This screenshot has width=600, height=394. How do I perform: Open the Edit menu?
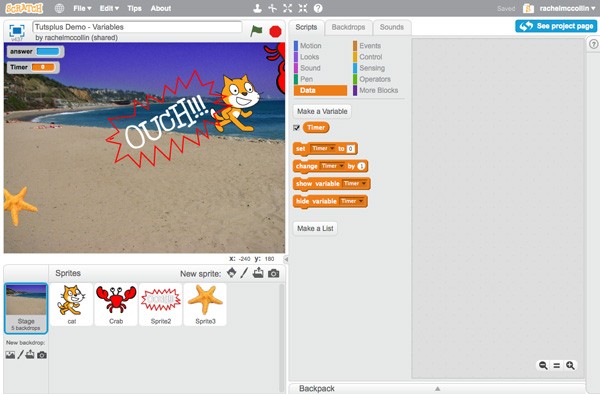click(x=109, y=8)
